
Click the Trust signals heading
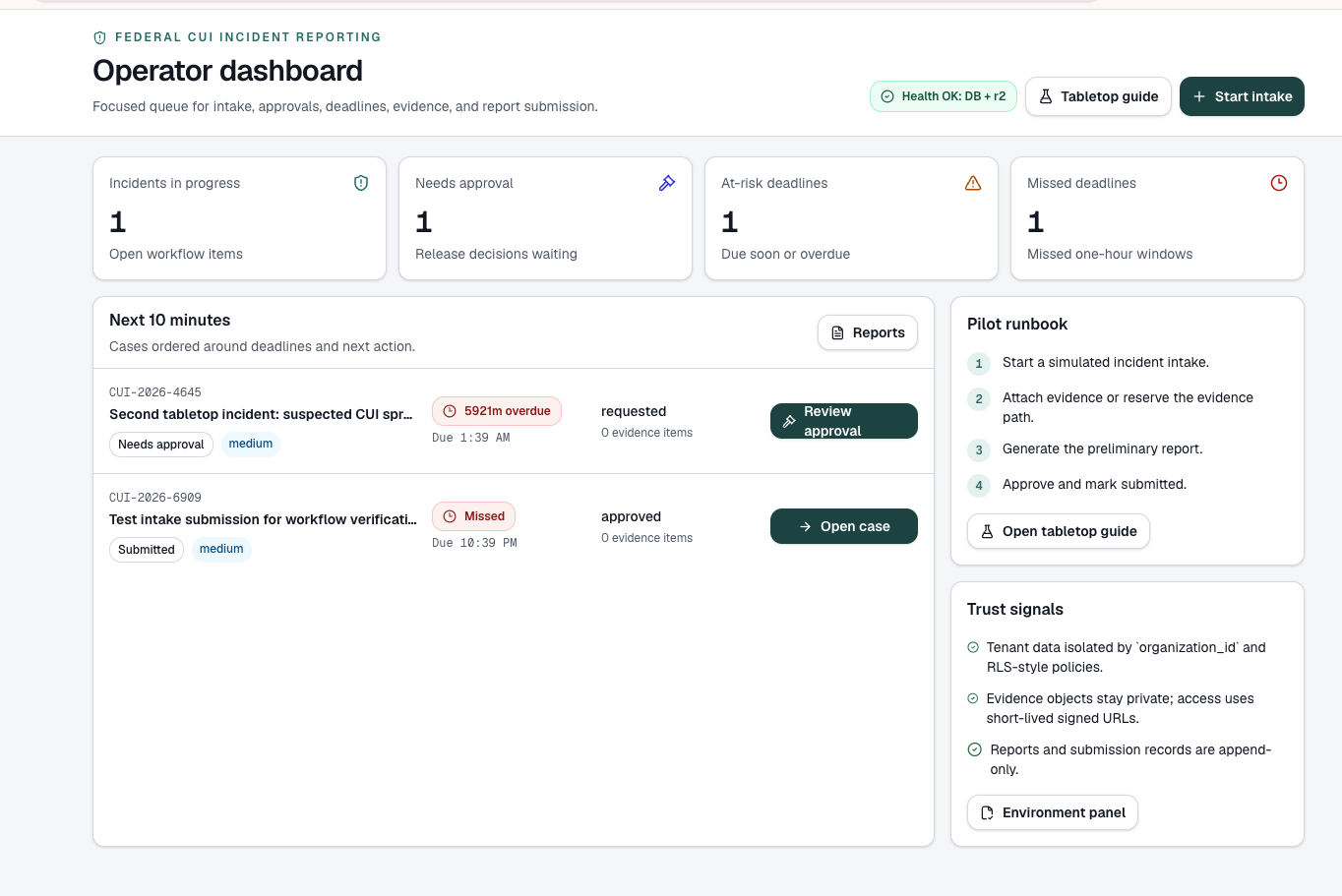[x=1014, y=610]
